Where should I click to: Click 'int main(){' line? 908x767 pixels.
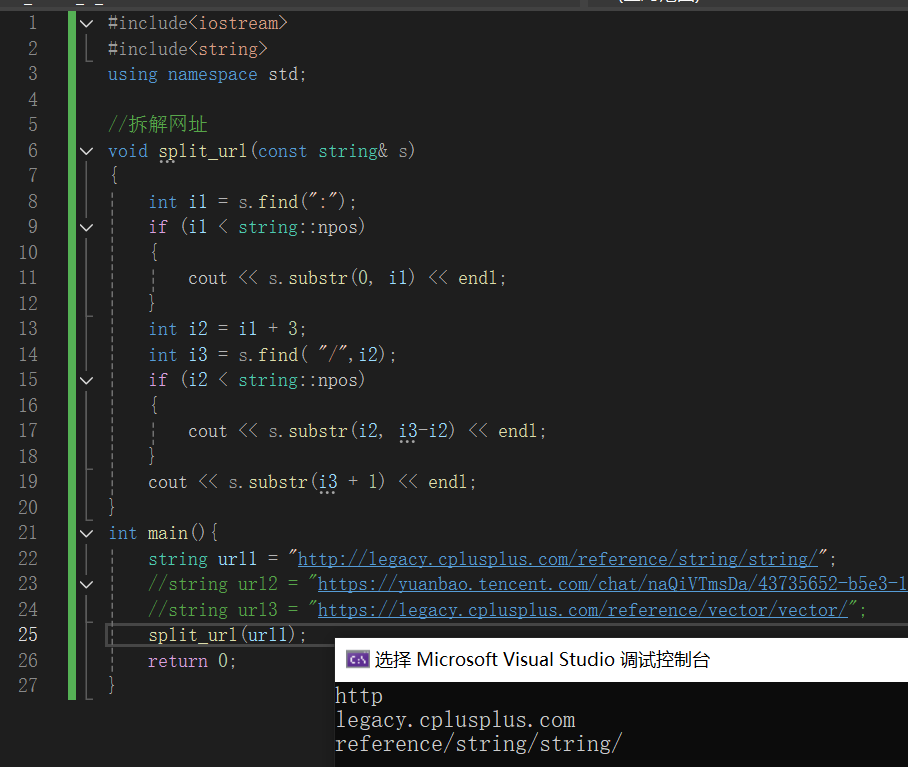[x=163, y=533]
